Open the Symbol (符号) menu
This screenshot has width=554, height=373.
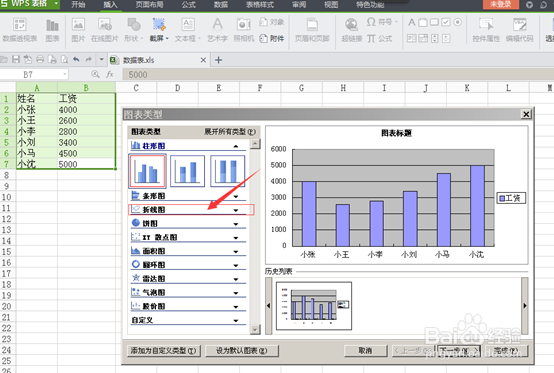click(382, 22)
